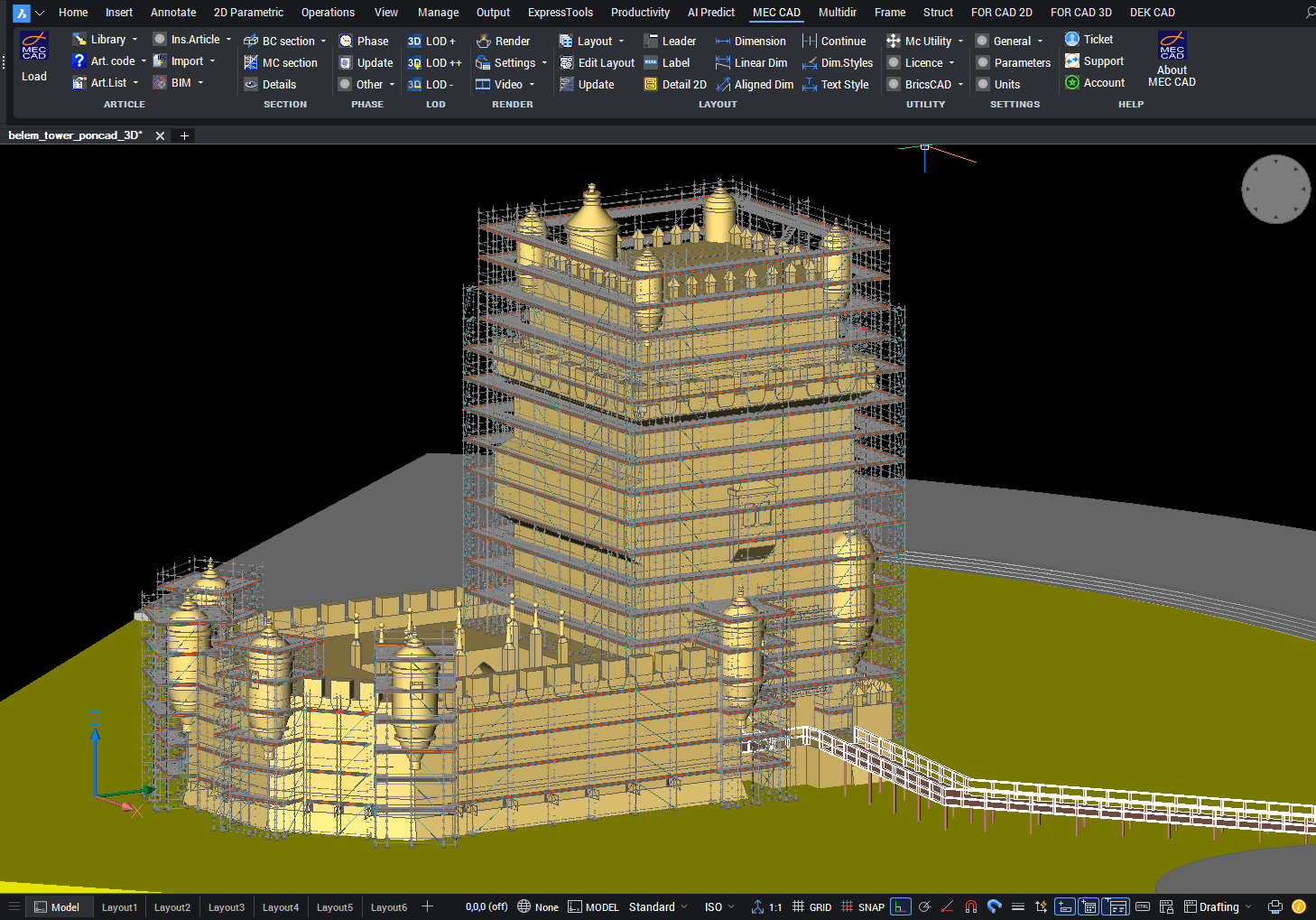
Task: Open the Text Style tool
Action: pyautogui.click(x=836, y=85)
